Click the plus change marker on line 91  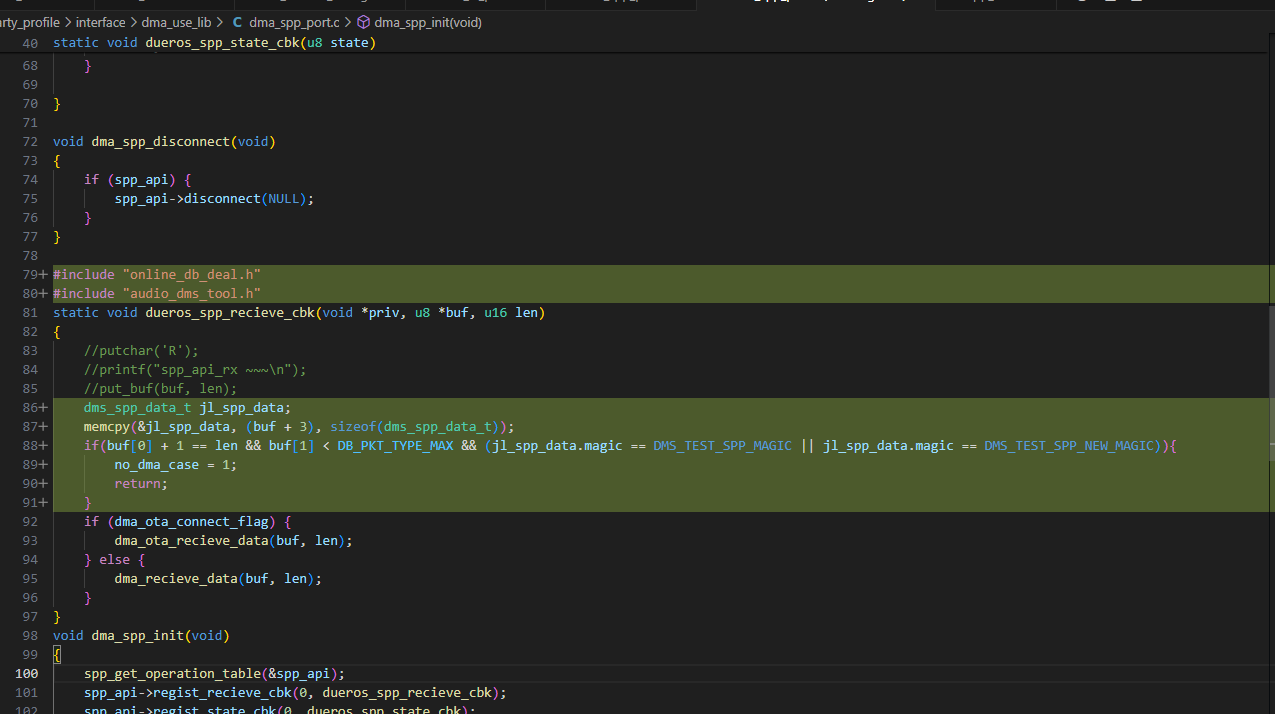click(43, 502)
